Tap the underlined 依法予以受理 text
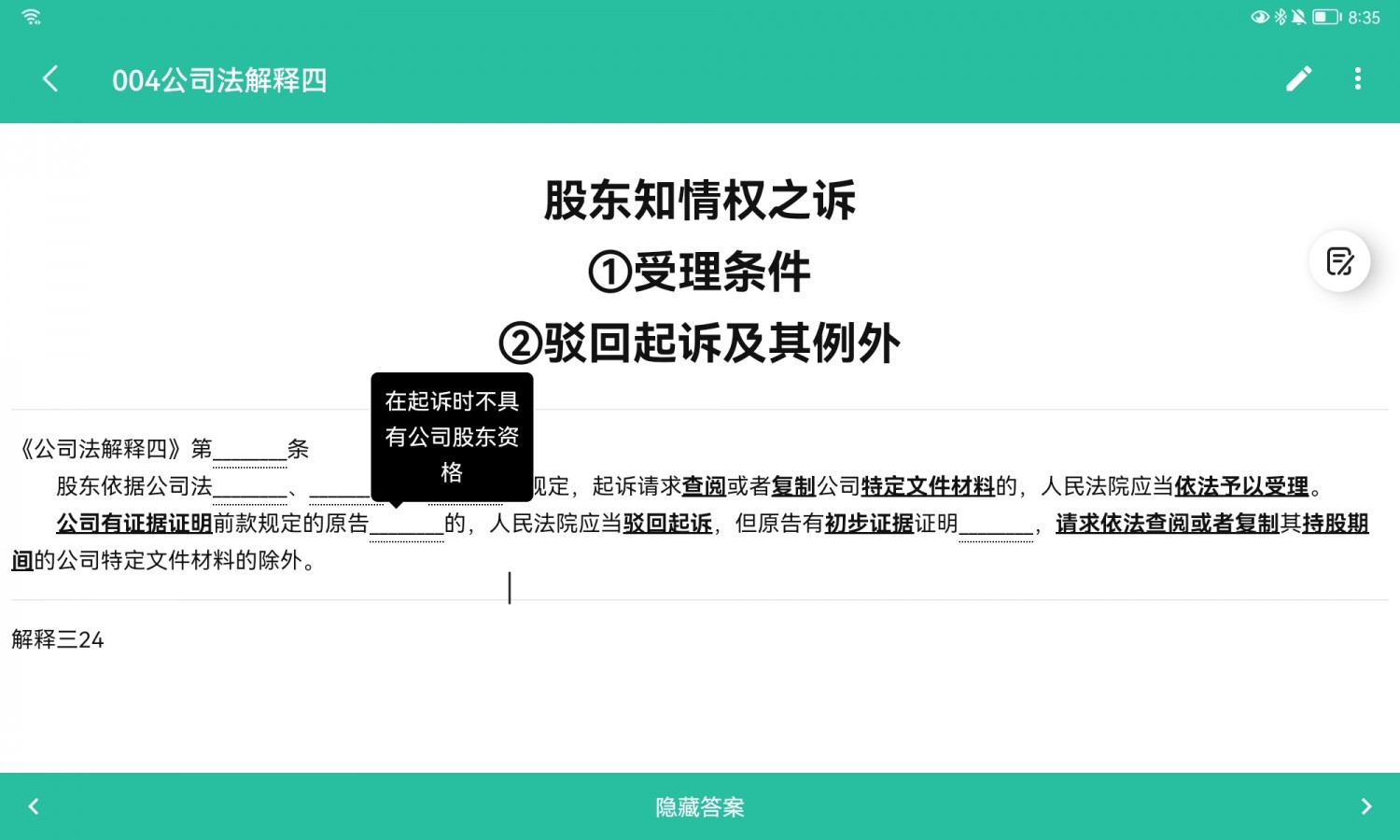 [x=1241, y=486]
